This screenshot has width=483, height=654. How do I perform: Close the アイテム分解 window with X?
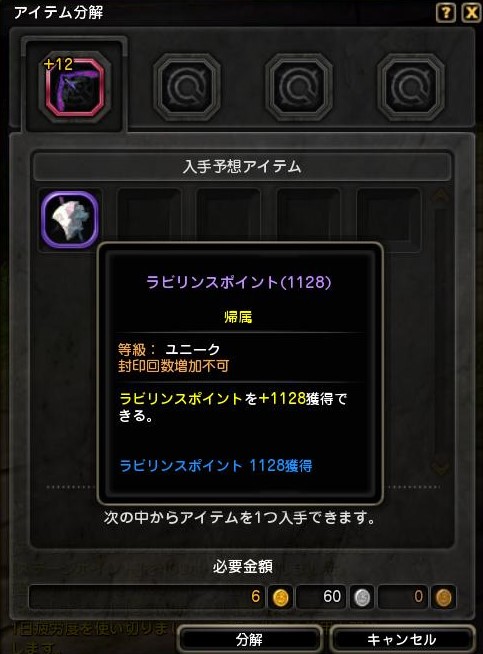click(471, 13)
